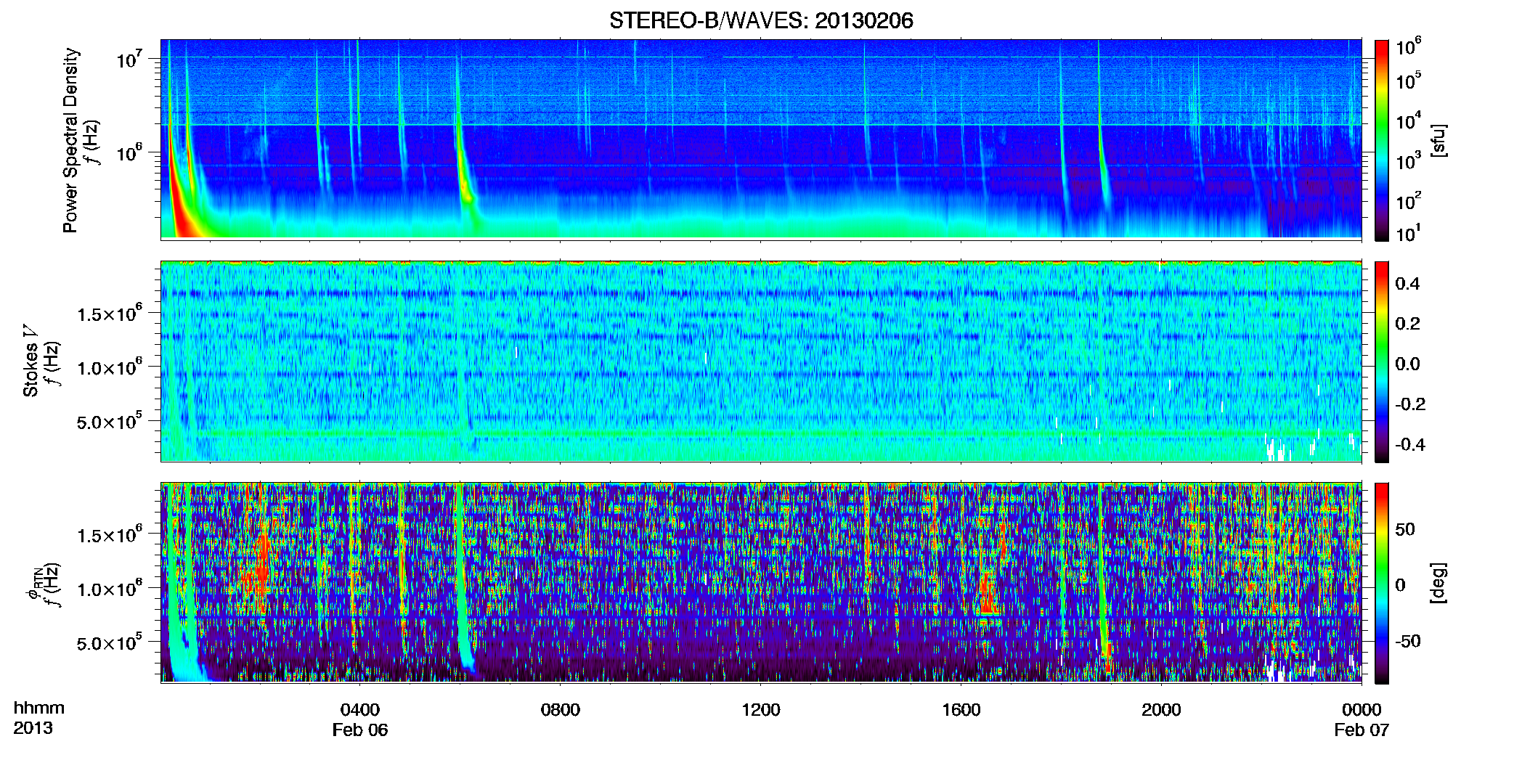Viewport: 1522px width, 784px height.
Task: Click the power spectral density spectrogram panel
Action: [761, 139]
